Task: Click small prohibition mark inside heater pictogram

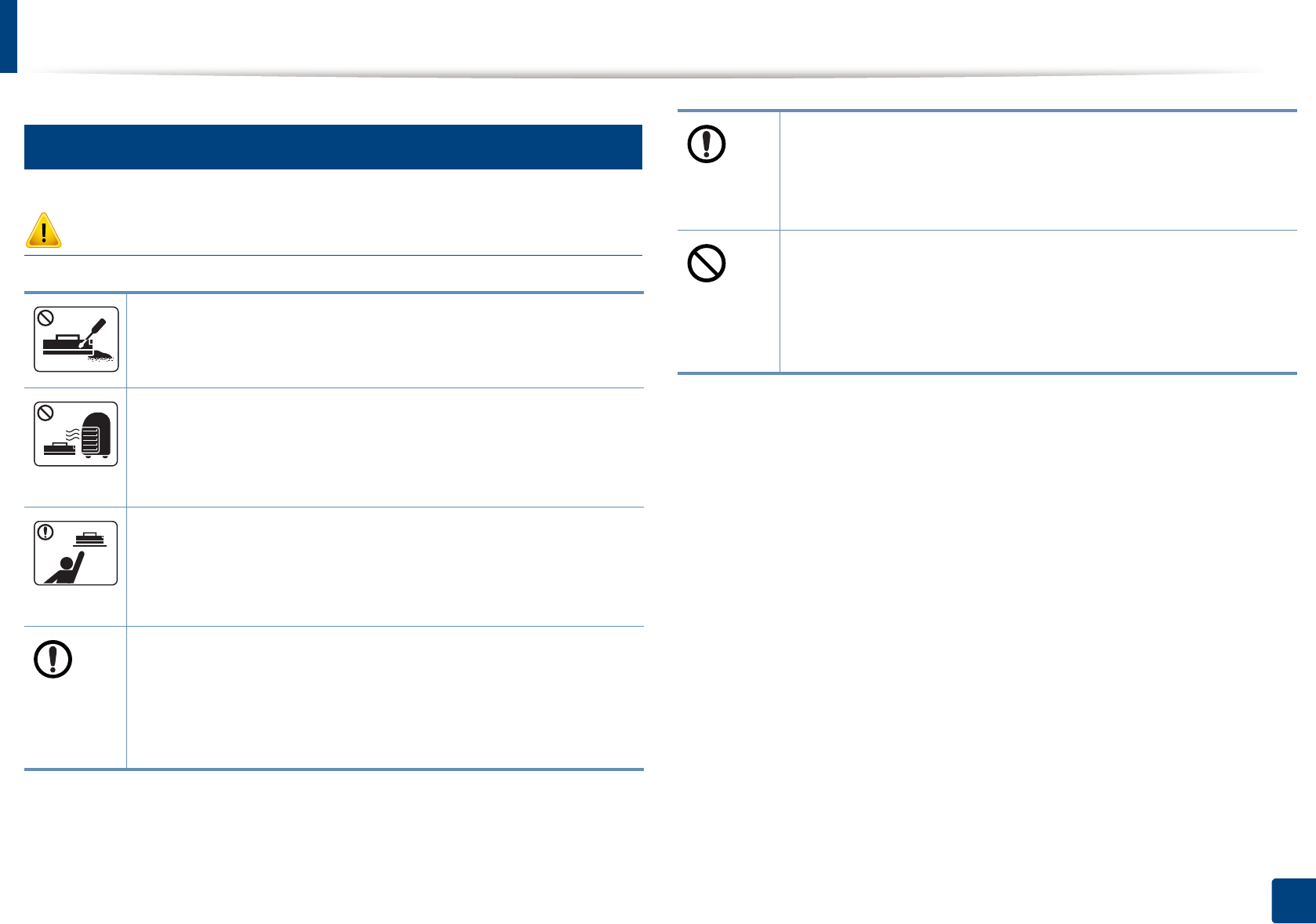Action: 46,413
